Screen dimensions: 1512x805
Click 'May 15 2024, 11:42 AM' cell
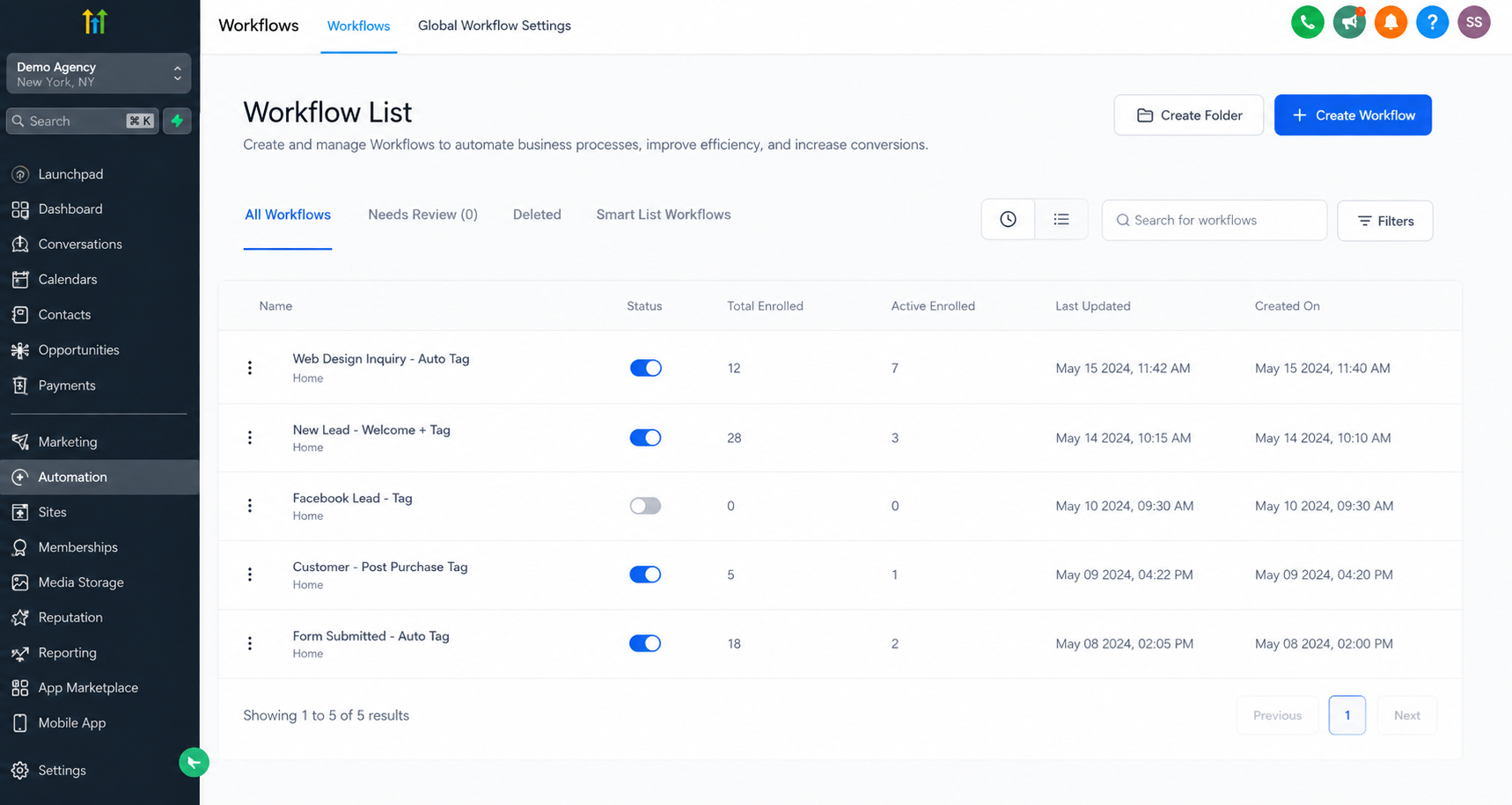tap(1123, 369)
